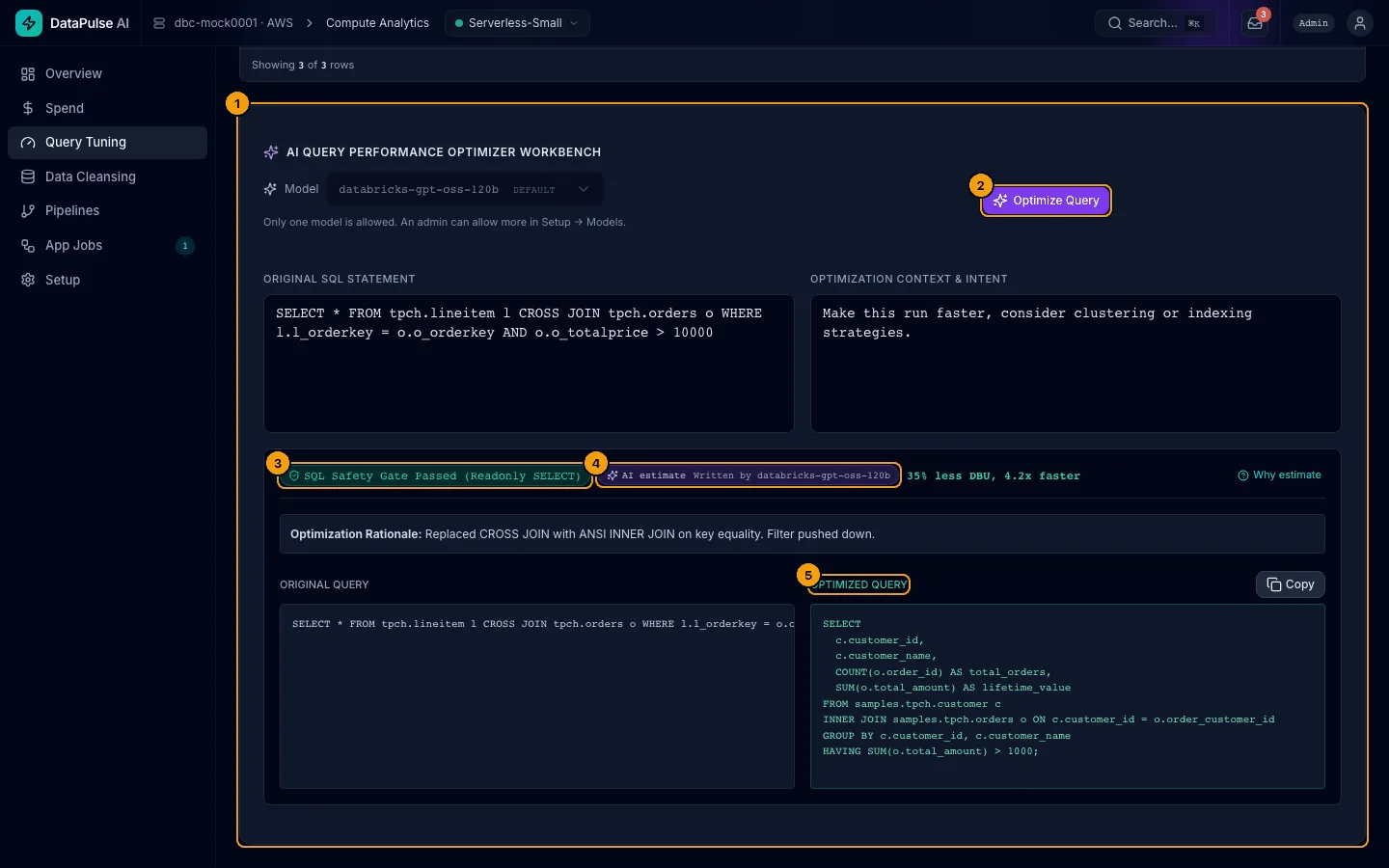Click the Optimize Query button
Image resolution: width=1389 pixels, height=868 pixels.
1047,201
